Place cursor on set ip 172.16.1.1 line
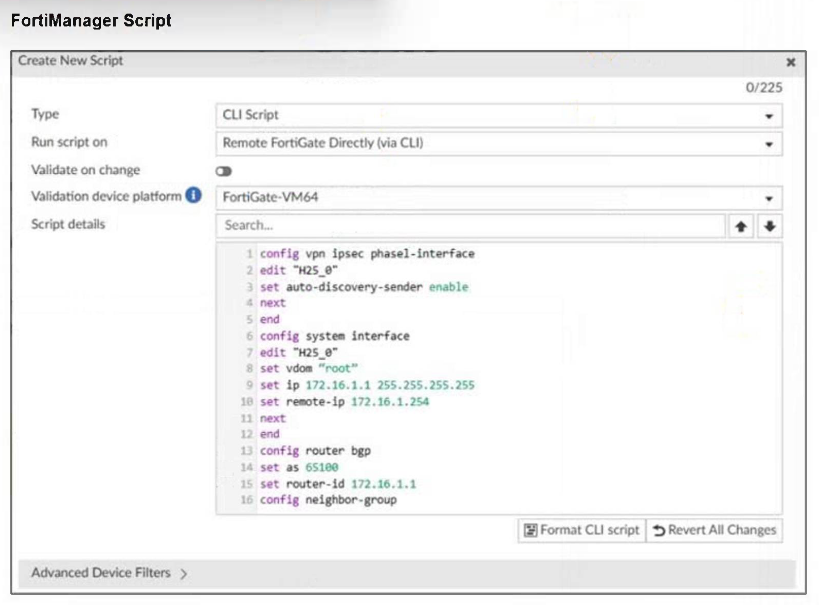 [x=367, y=385]
